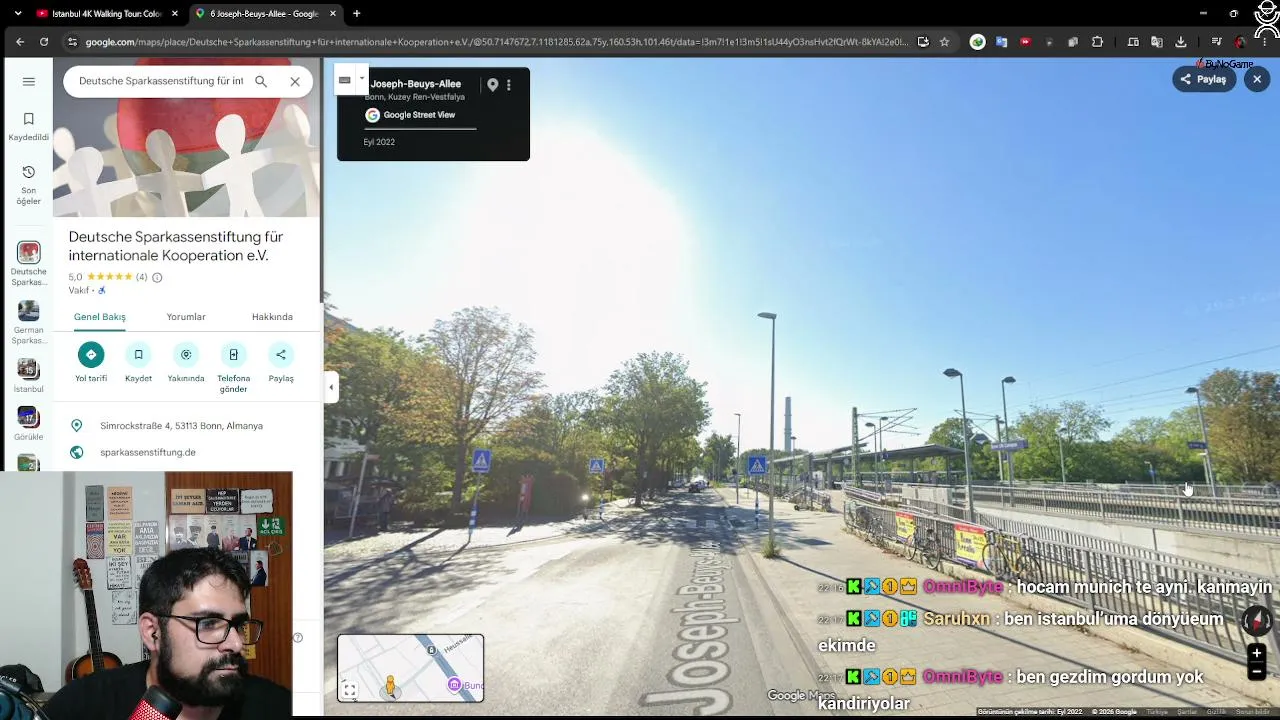Click the keyboard input tools icon
Viewport: 1280px width, 720px height.
[x=344, y=80]
